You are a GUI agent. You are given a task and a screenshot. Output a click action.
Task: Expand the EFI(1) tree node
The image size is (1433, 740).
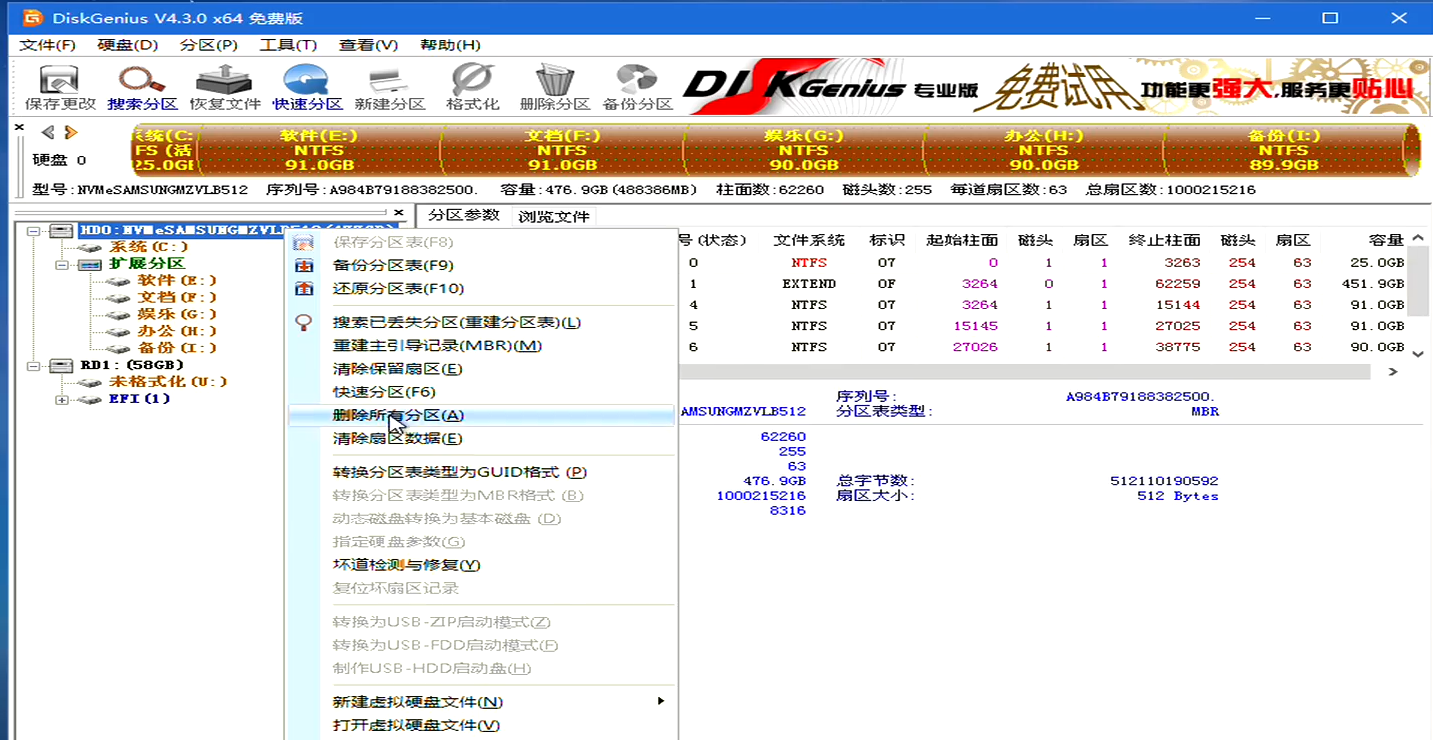[62, 399]
